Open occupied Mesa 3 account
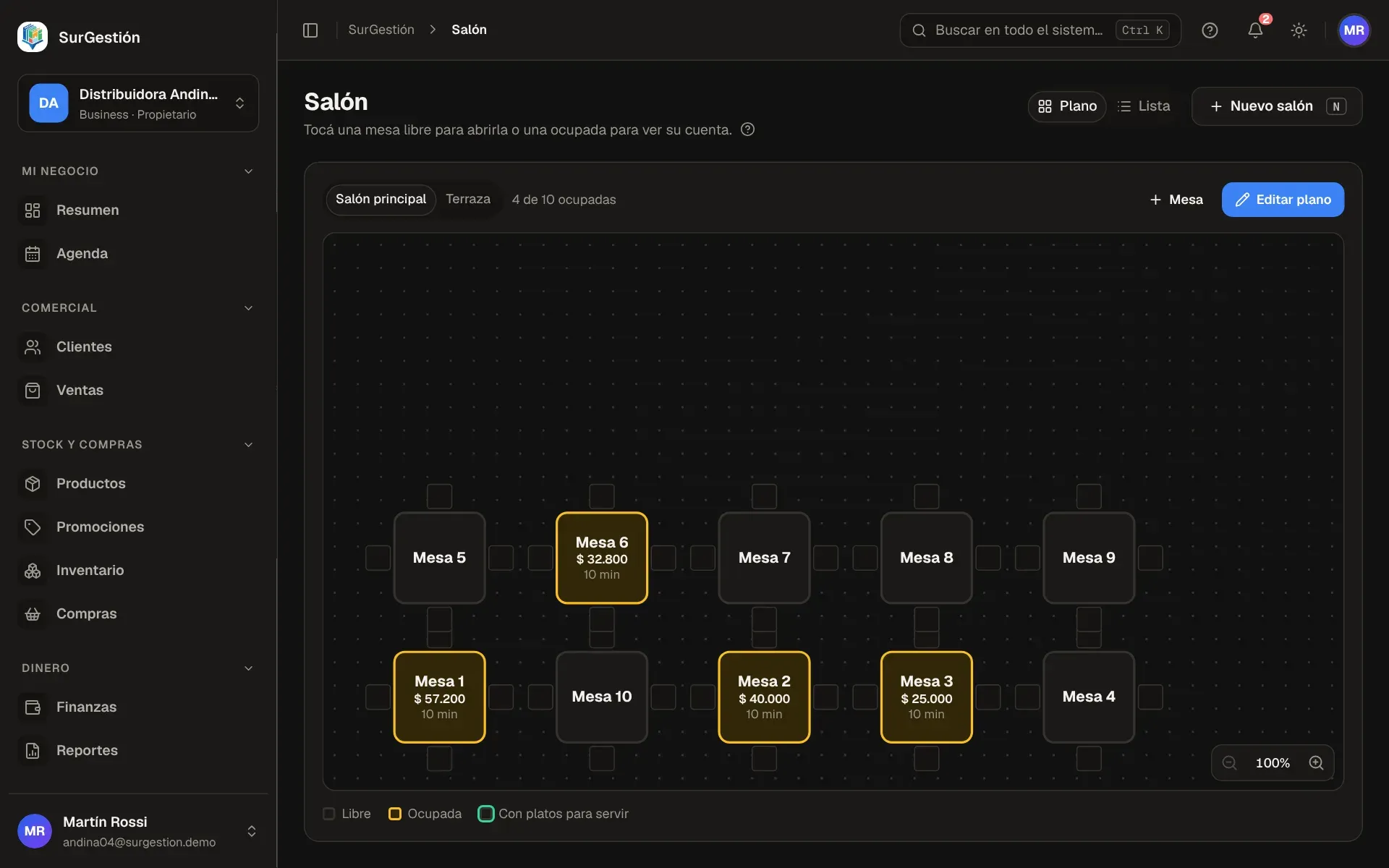Screen dimensions: 1389x868 (x=927, y=697)
